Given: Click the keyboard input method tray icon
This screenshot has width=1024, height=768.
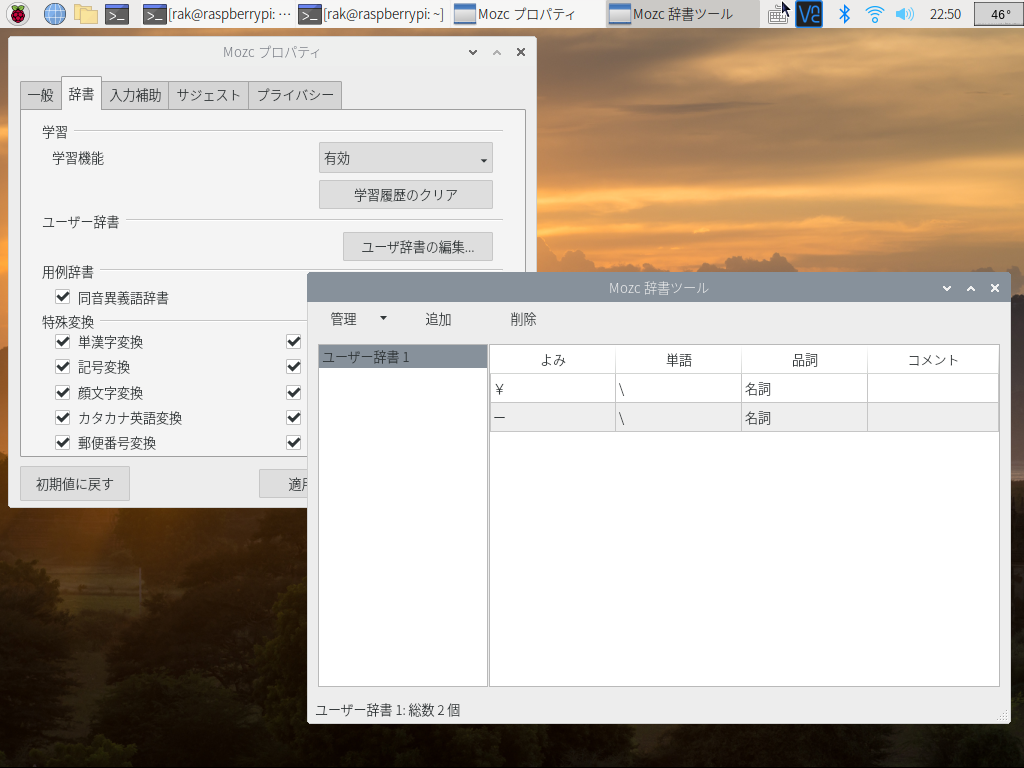Looking at the screenshot, I should click(x=778, y=13).
